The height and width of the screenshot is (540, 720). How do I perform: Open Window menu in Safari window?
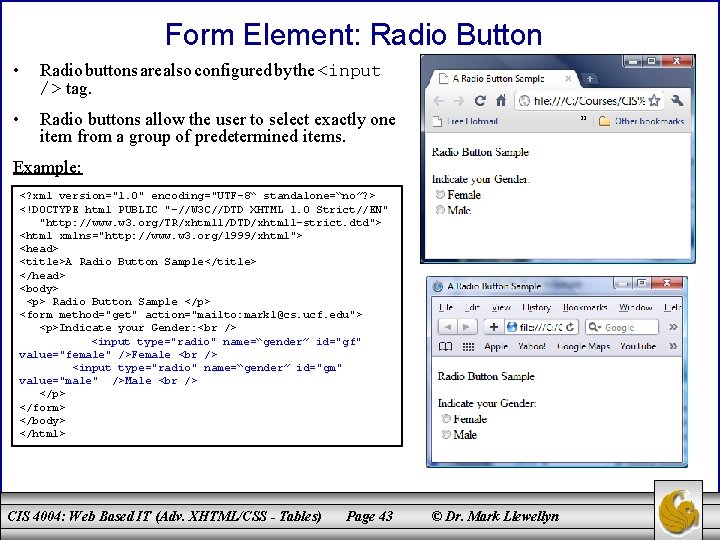tap(636, 307)
